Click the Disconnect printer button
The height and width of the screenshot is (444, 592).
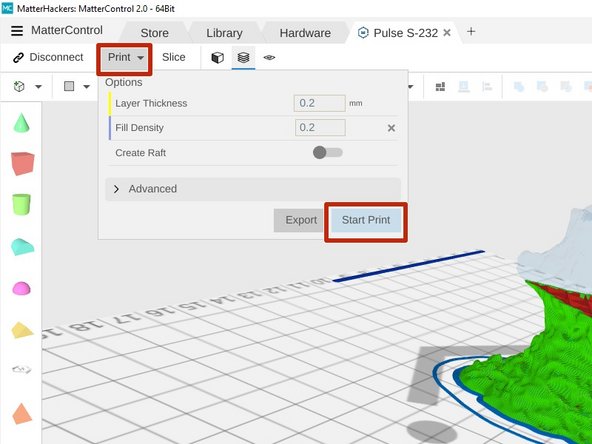[48, 57]
